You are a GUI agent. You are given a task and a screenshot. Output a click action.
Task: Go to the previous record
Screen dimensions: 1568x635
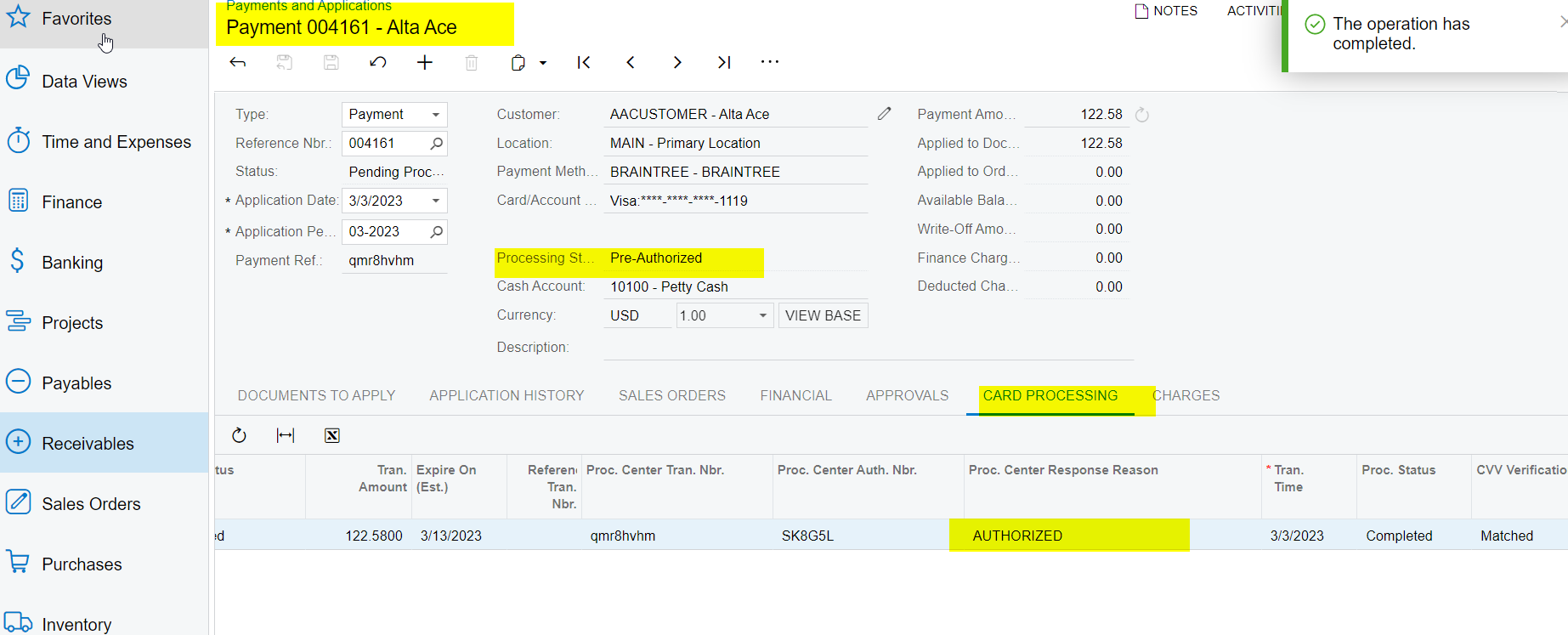[631, 62]
